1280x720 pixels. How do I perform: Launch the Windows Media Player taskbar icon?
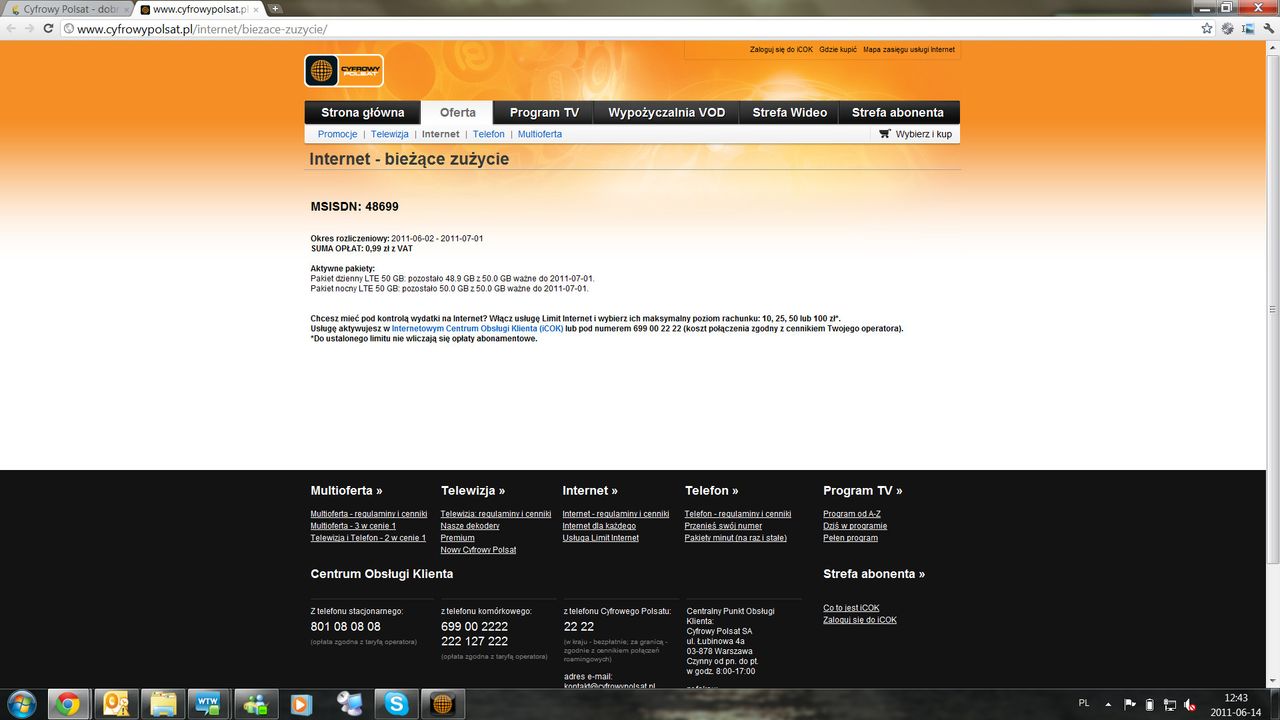tap(302, 704)
